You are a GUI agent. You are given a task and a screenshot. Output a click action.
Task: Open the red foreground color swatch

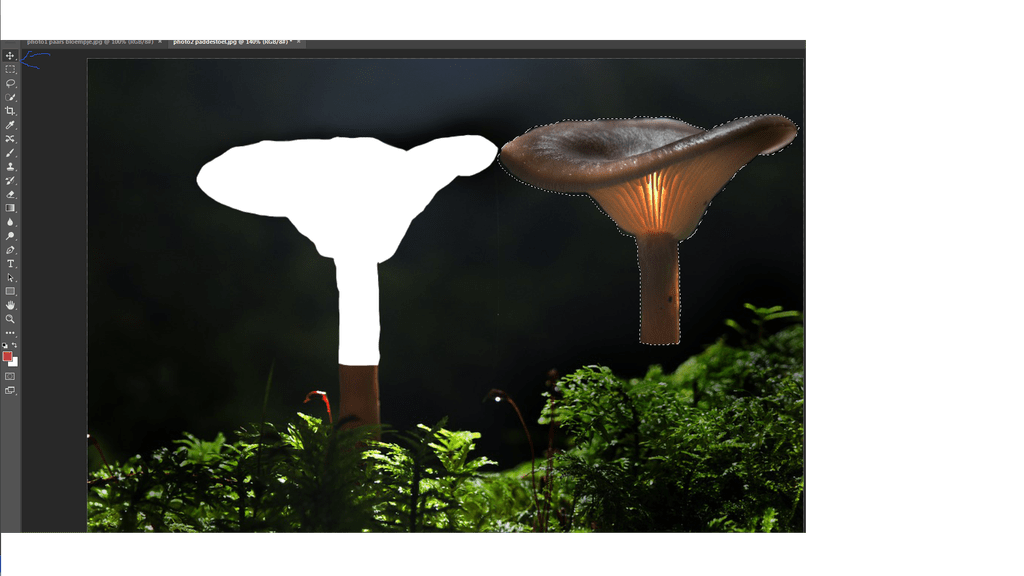[7, 356]
